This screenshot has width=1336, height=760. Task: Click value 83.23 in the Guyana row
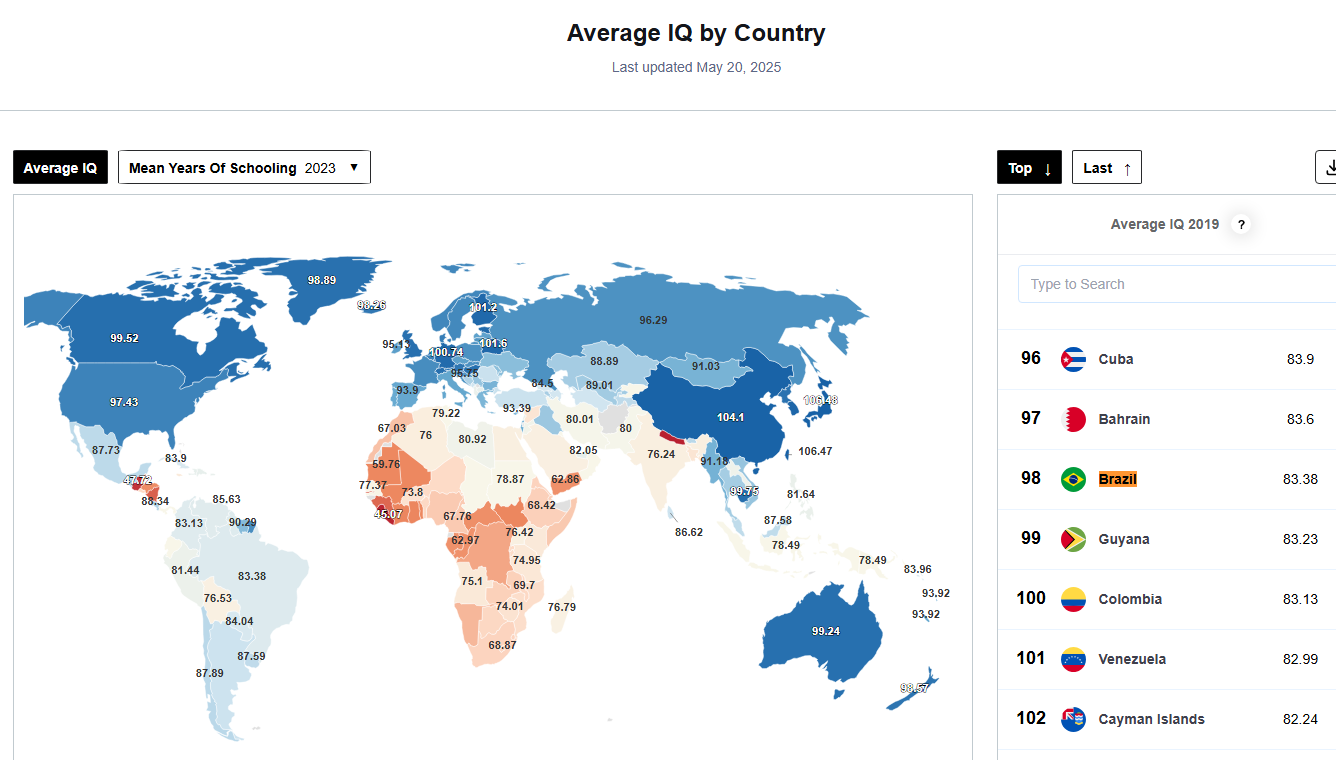1300,539
